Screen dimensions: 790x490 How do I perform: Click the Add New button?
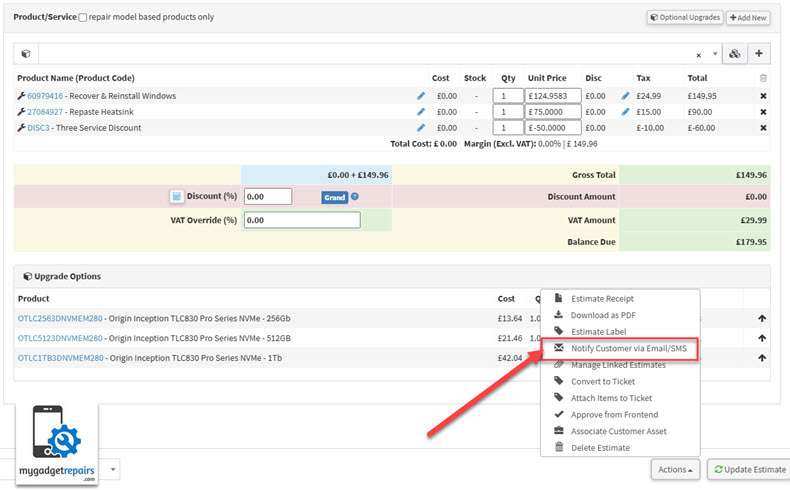748,17
